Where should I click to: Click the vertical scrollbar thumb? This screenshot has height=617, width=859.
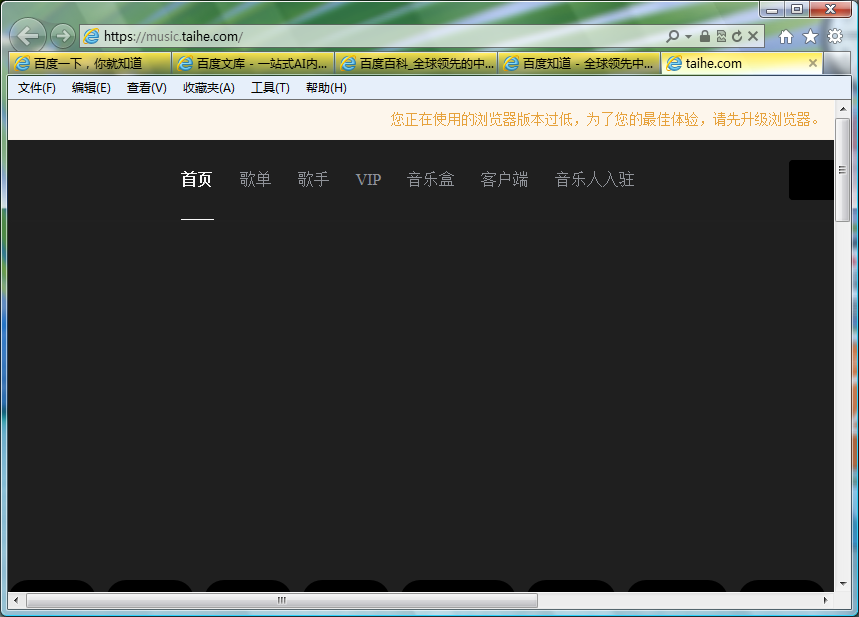pyautogui.click(x=843, y=170)
